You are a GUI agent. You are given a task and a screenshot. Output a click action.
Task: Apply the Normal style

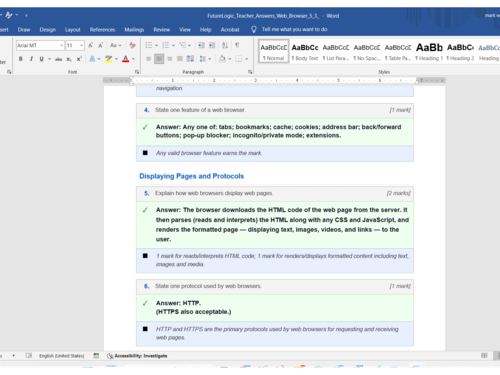pyautogui.click(x=274, y=52)
